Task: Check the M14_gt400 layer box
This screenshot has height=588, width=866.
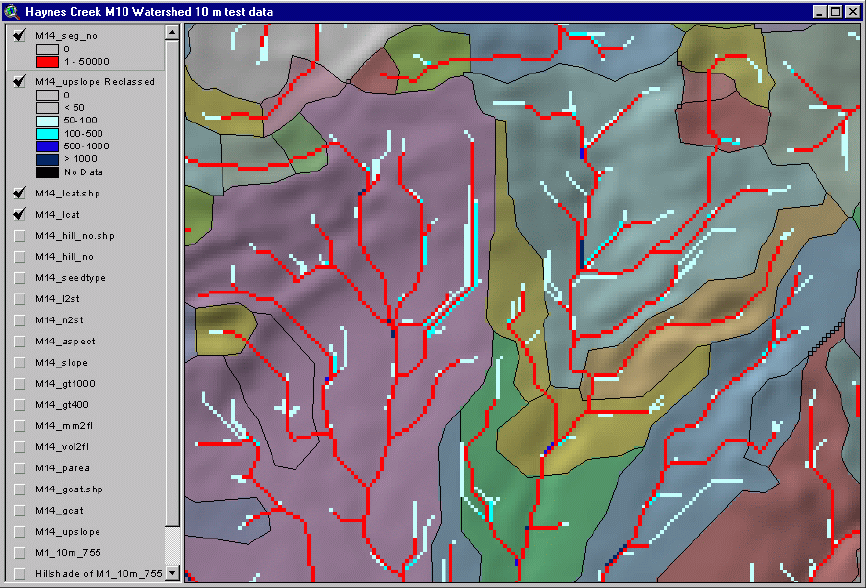Action: point(20,405)
